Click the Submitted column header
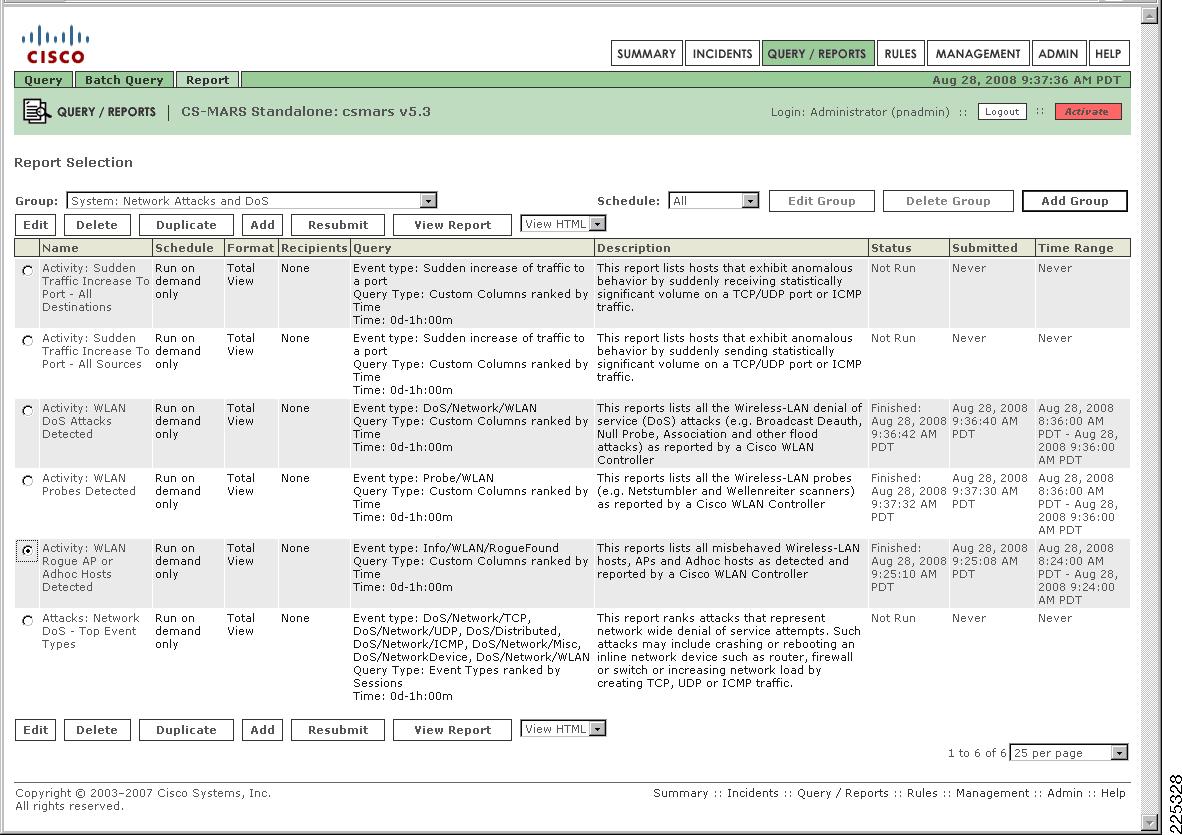1182x835 pixels. (992, 248)
